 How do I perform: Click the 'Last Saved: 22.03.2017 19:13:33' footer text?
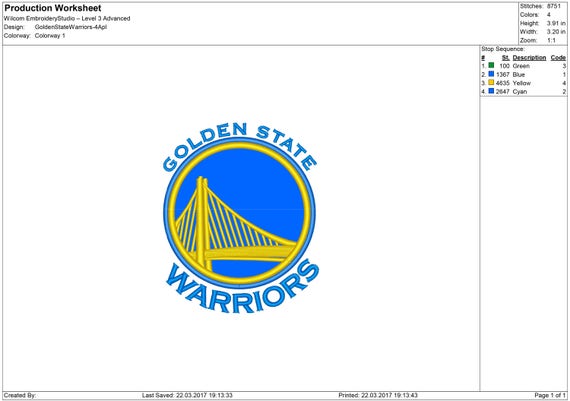[187, 395]
